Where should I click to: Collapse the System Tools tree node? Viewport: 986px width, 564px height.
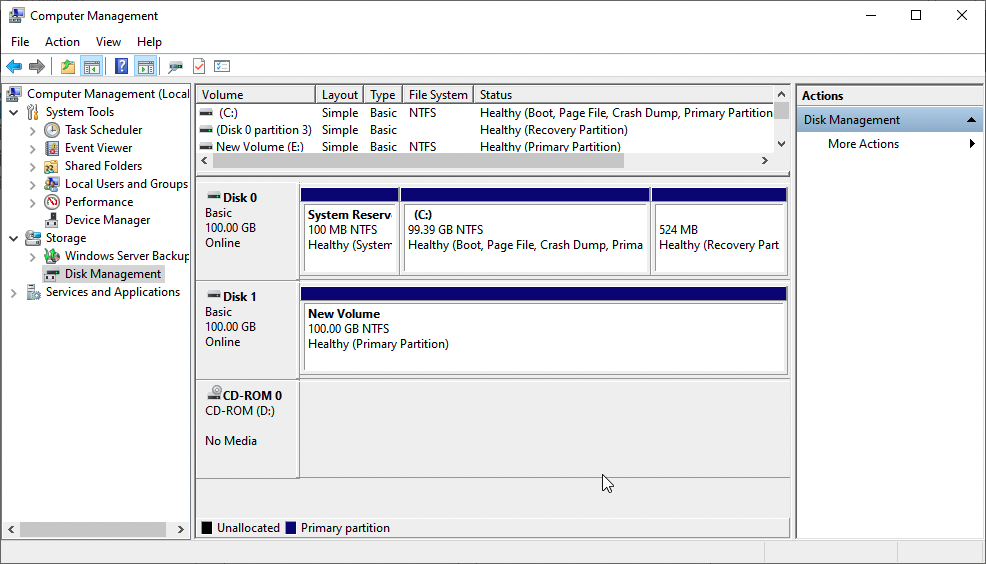coord(13,113)
